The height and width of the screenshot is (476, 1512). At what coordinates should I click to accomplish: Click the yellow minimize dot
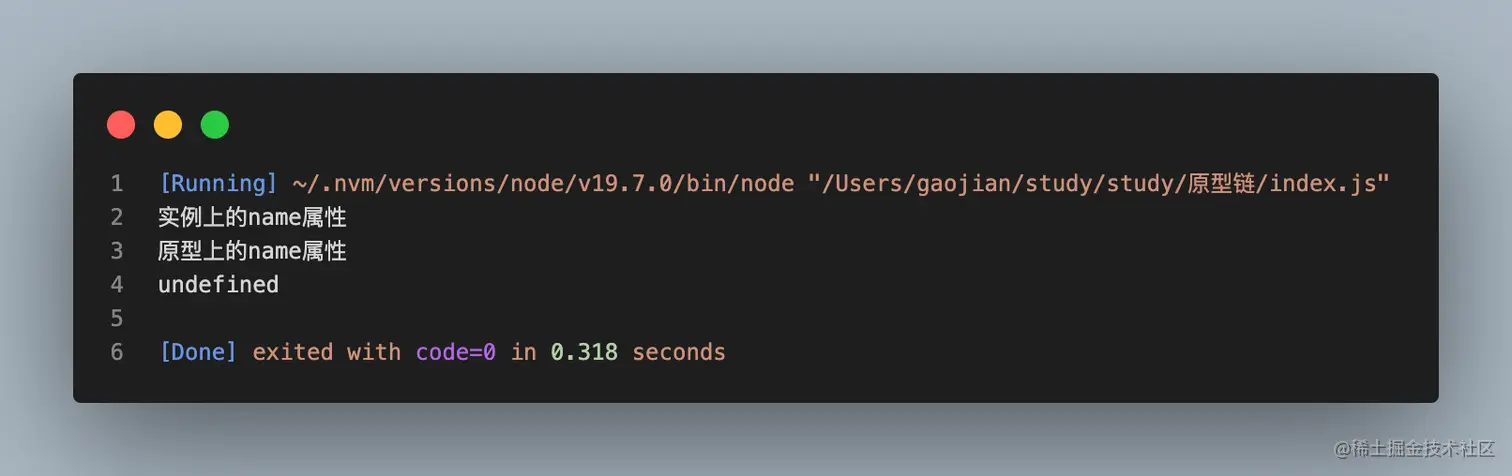tap(168, 125)
